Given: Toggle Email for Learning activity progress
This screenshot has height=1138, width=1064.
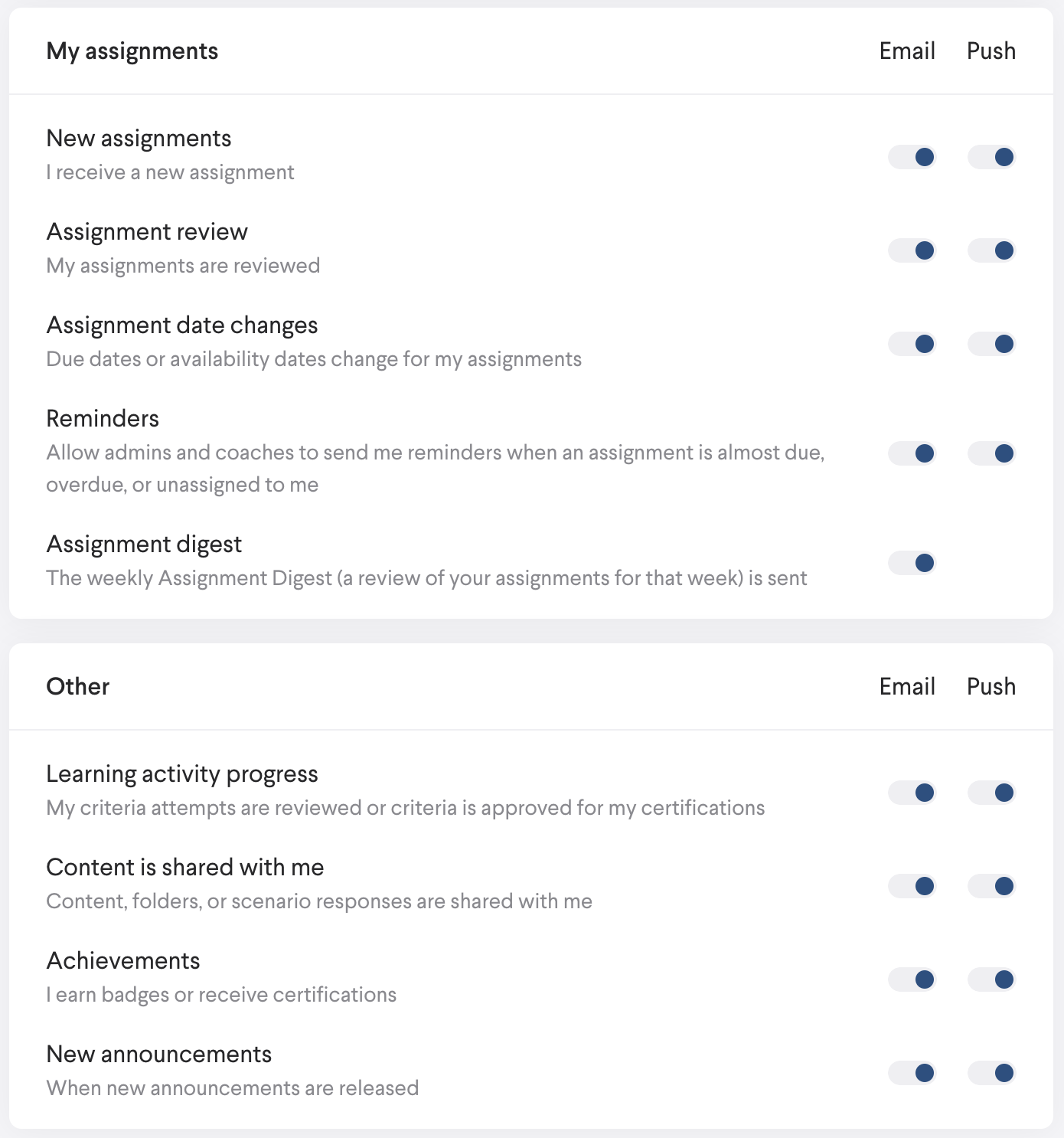Looking at the screenshot, I should [x=912, y=793].
